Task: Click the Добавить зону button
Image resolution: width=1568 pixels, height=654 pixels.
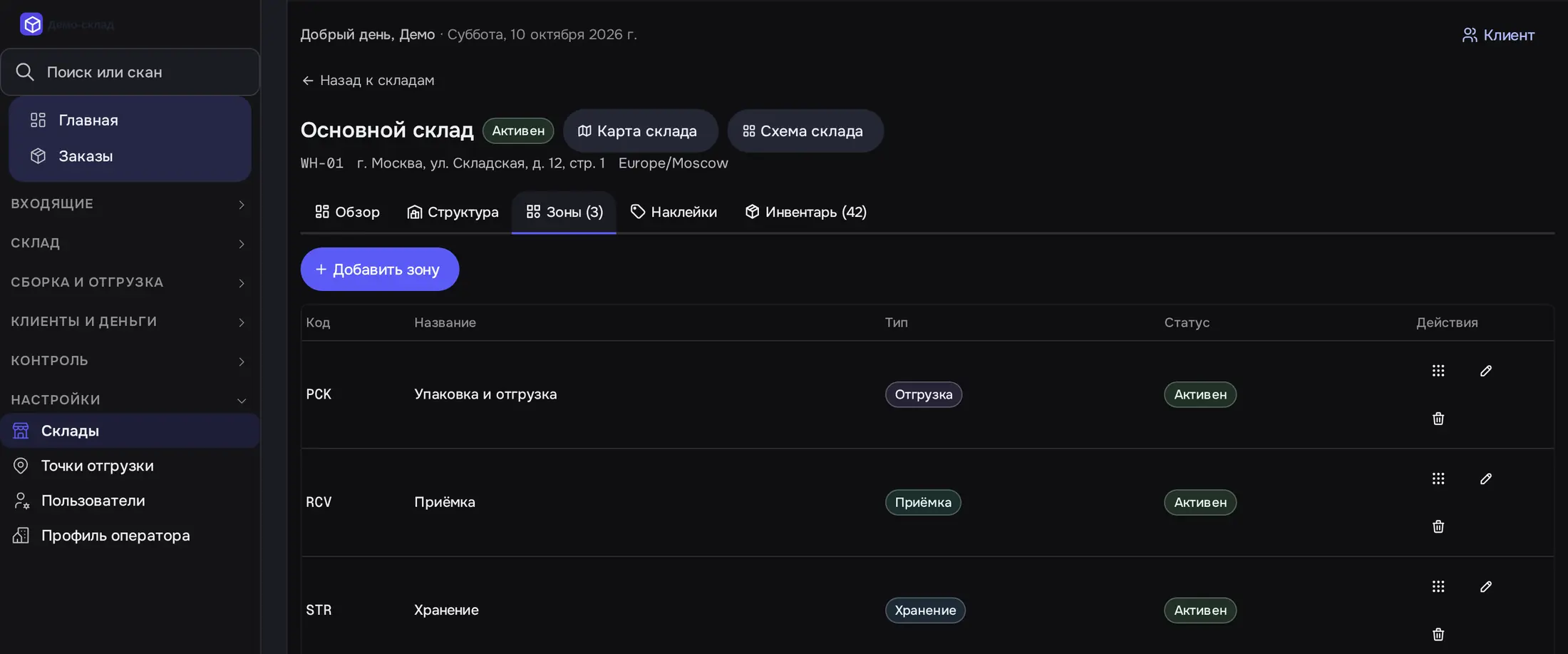Action: [379, 270]
